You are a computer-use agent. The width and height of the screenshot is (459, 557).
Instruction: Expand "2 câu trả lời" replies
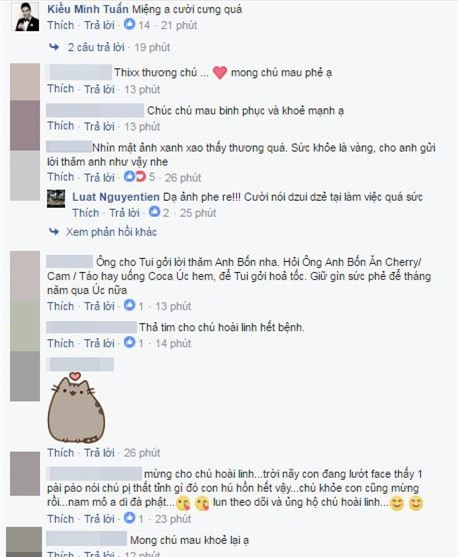click(96, 47)
